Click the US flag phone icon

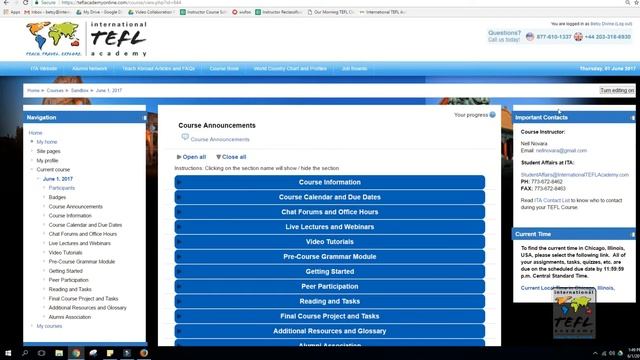530,37
